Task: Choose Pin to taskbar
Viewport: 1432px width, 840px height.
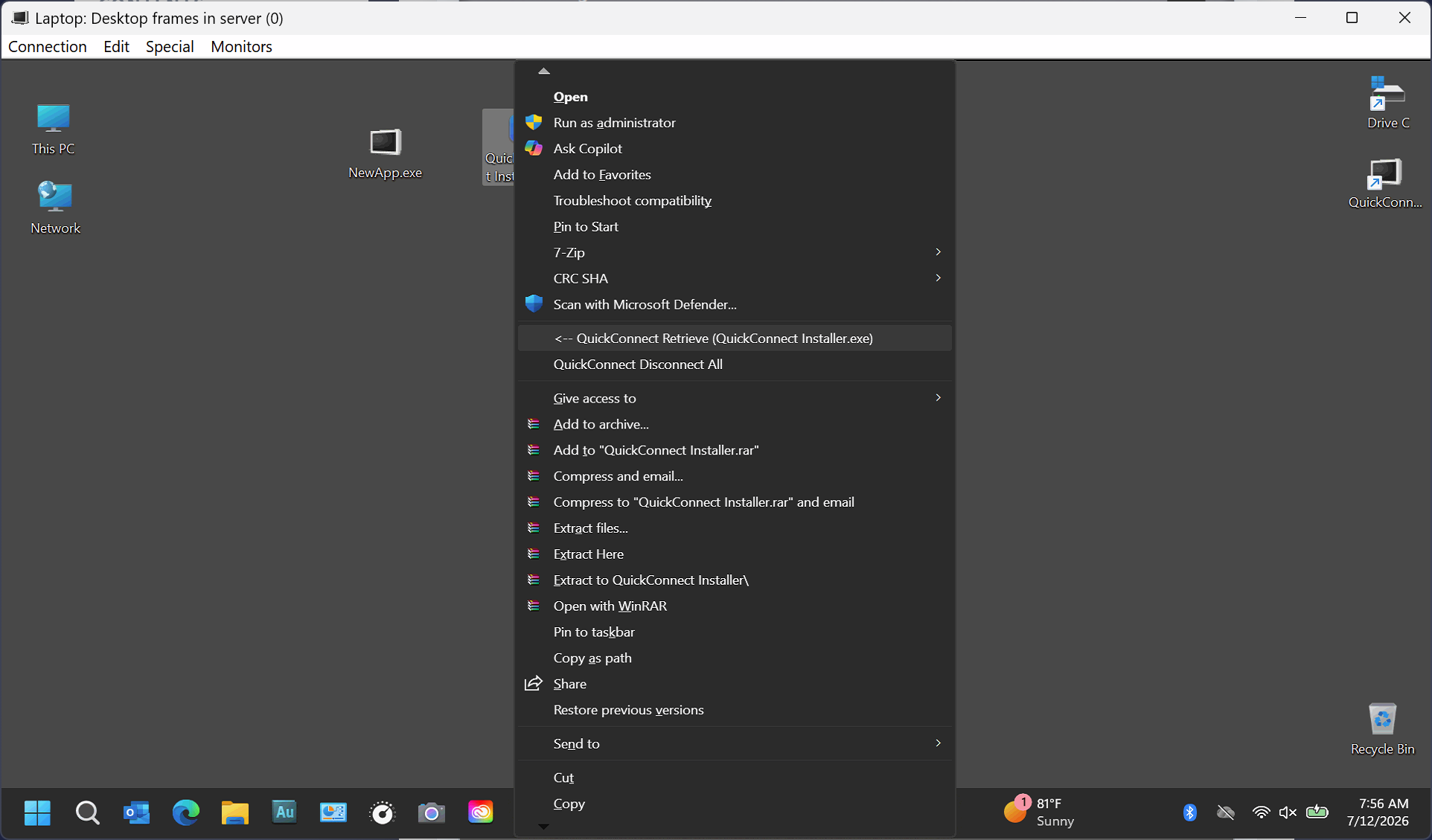Action: coord(735,632)
